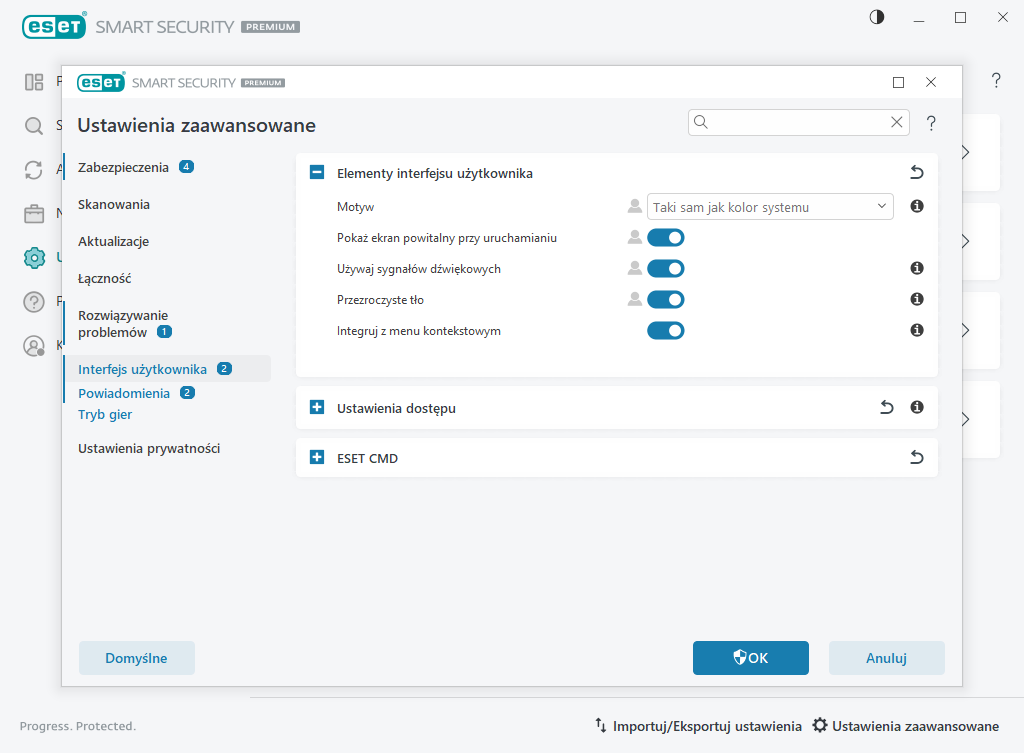Image resolution: width=1024 pixels, height=753 pixels.
Task: Click info icon for Używaj sygnałów dźwiękowych
Action: (916, 268)
